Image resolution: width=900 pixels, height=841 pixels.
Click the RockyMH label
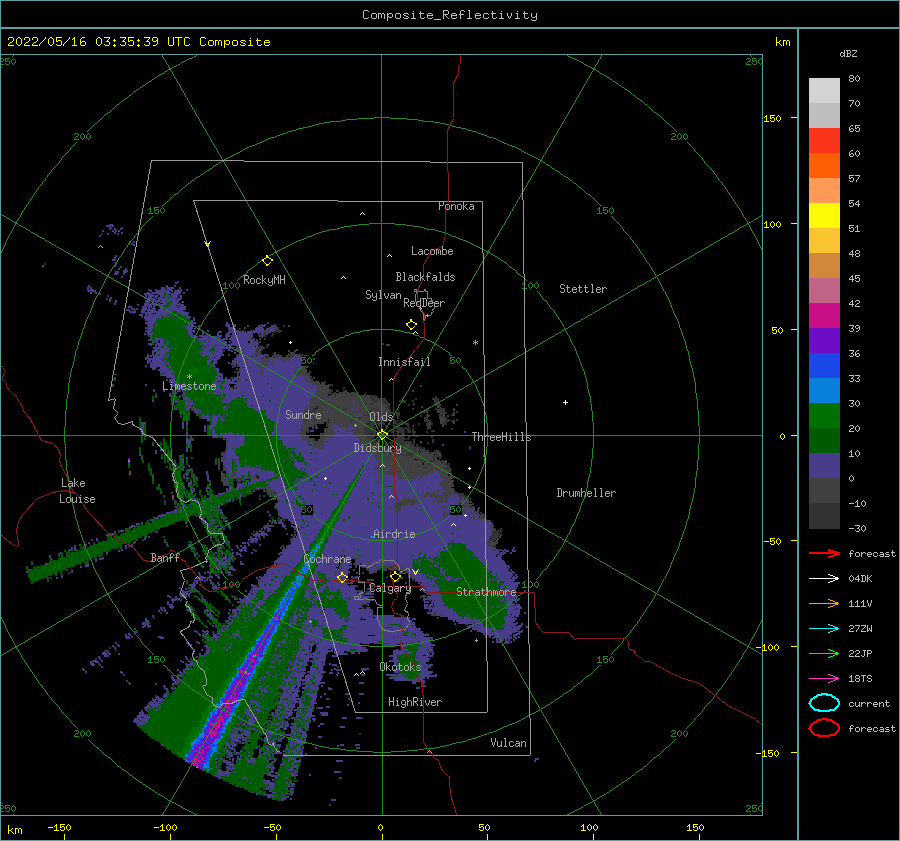[x=264, y=280]
